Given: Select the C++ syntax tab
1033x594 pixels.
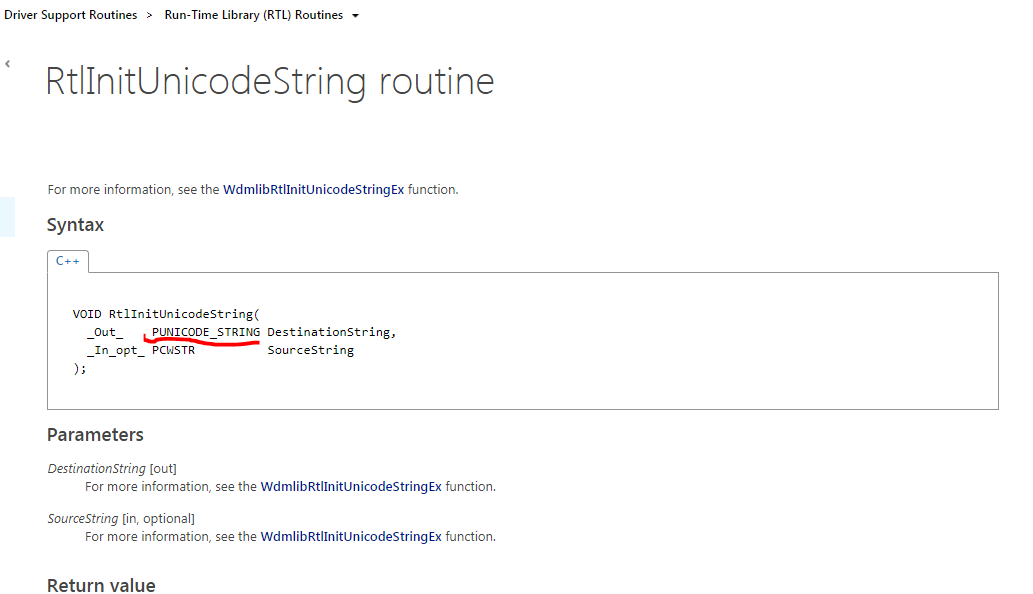Looking at the screenshot, I should (x=68, y=261).
